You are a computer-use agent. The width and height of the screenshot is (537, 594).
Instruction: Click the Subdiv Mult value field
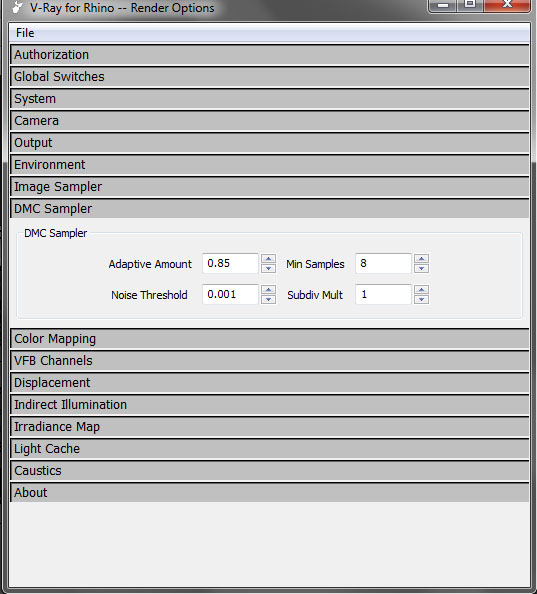point(383,294)
